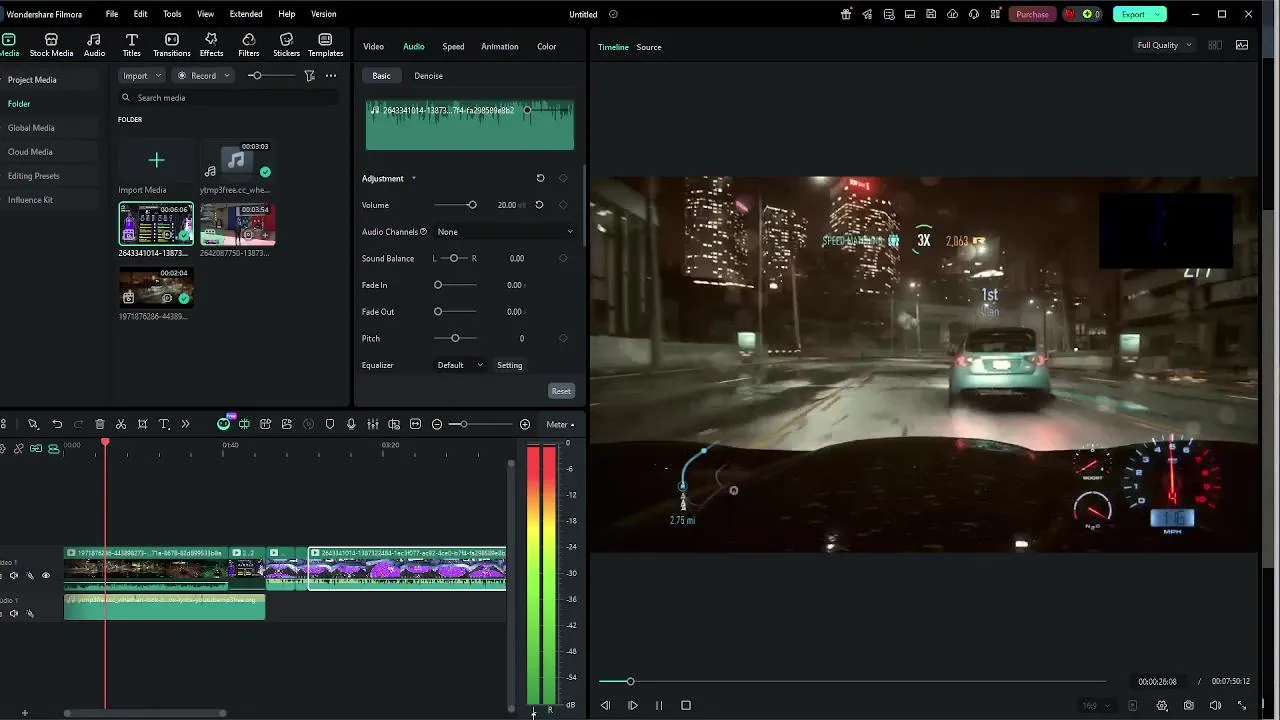Screen dimensions: 1280x720
Task: Click the scissors Split tool in timeline toolbar
Action: pos(121,425)
